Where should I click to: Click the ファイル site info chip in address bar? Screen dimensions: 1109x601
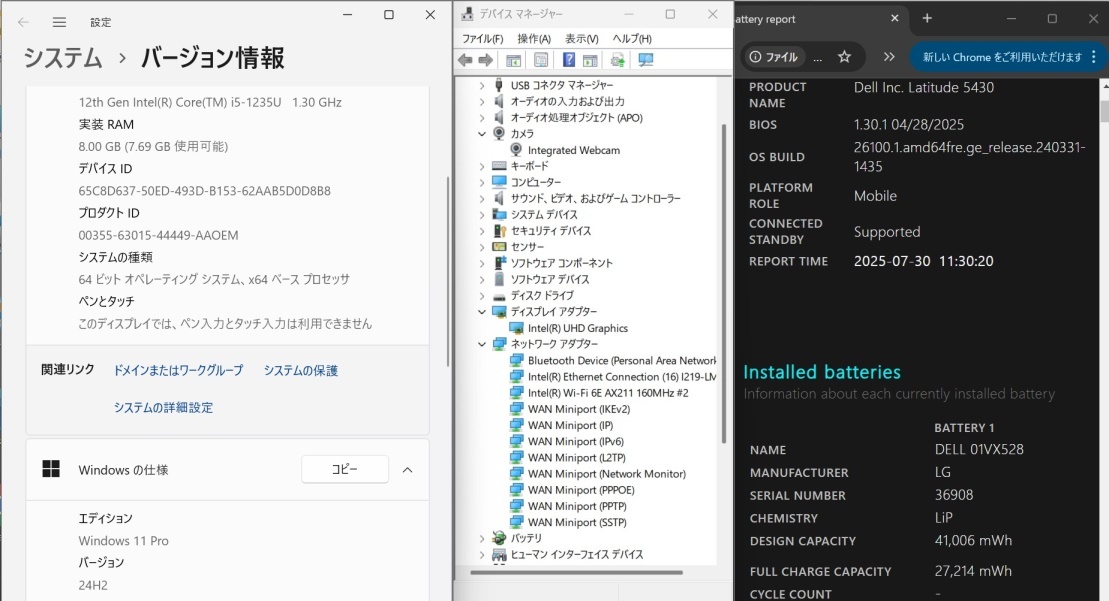(773, 57)
